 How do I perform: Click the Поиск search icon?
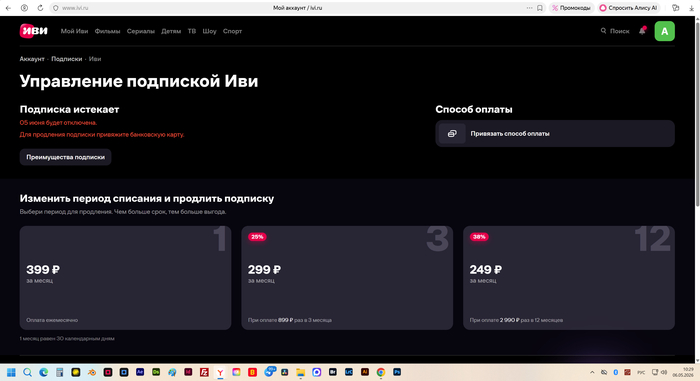pyautogui.click(x=603, y=31)
